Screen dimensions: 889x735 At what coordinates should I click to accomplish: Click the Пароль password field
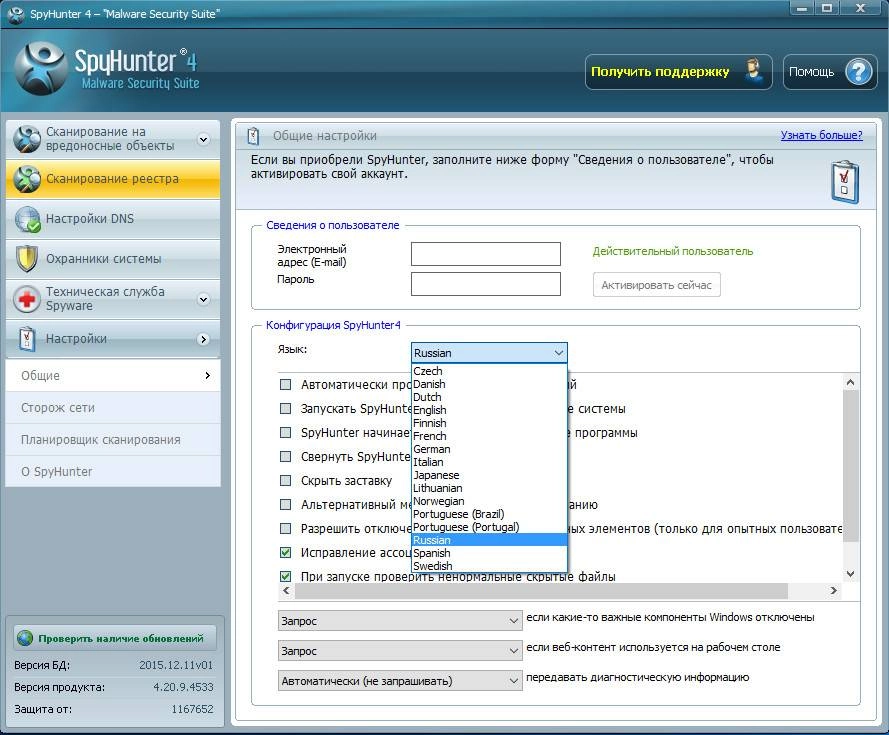486,284
